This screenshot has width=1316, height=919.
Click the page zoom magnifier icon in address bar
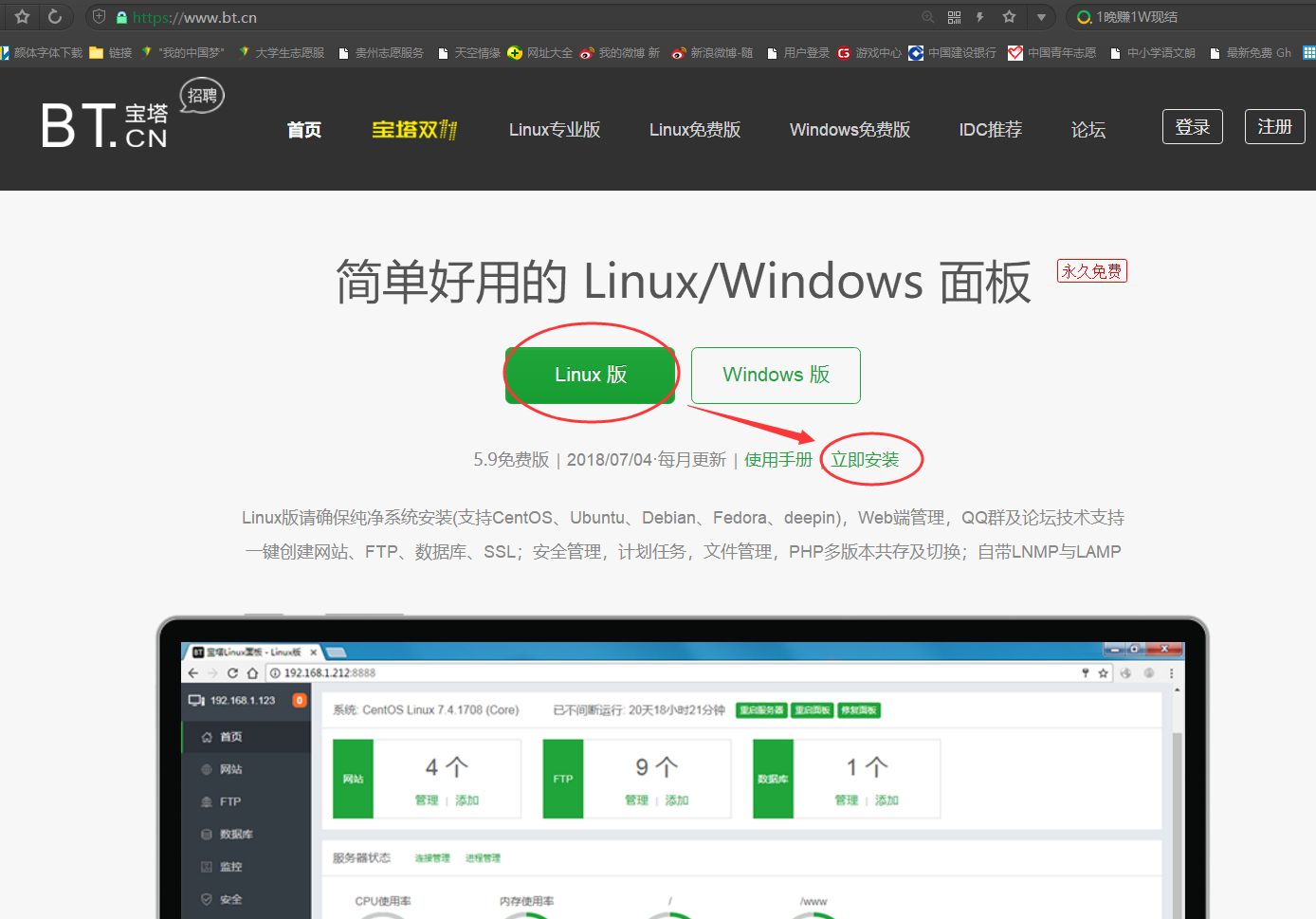pyautogui.click(x=927, y=17)
